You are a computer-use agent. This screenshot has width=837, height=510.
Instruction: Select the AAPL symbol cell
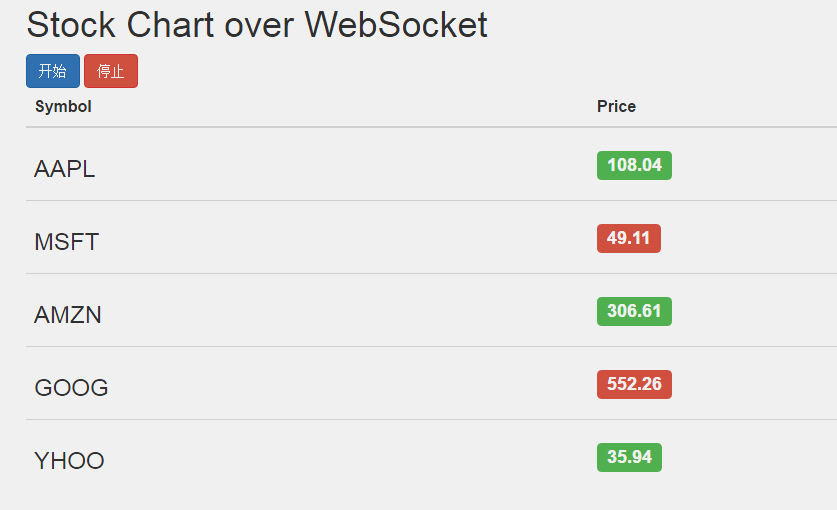click(x=65, y=169)
